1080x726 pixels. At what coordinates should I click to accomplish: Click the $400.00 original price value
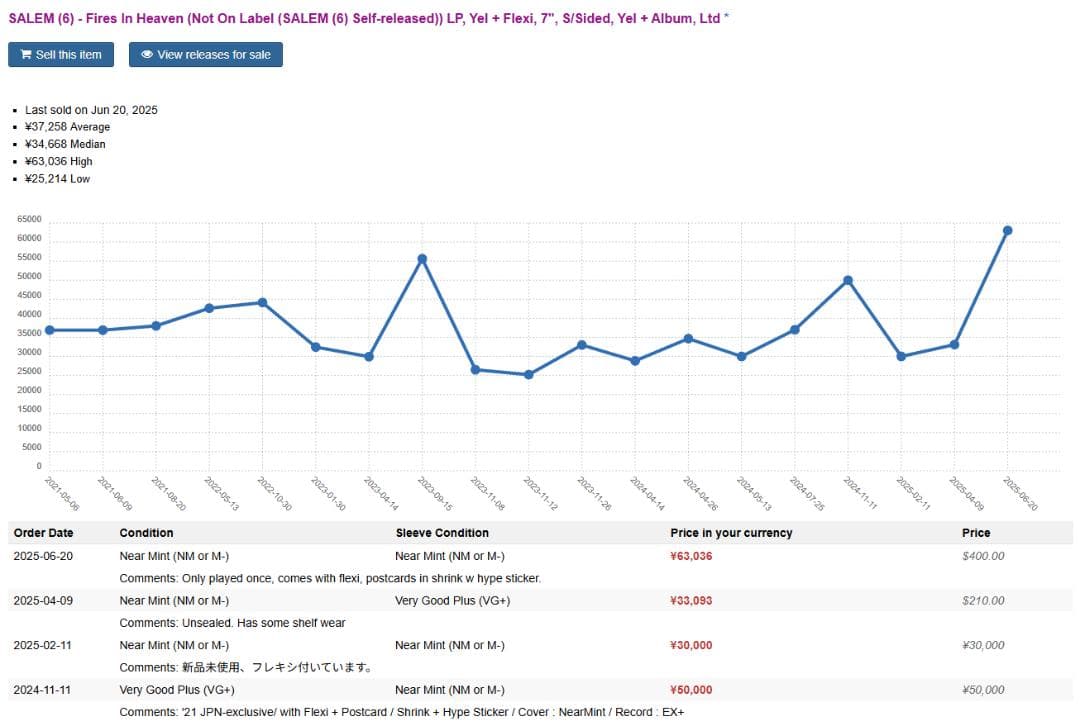point(983,557)
